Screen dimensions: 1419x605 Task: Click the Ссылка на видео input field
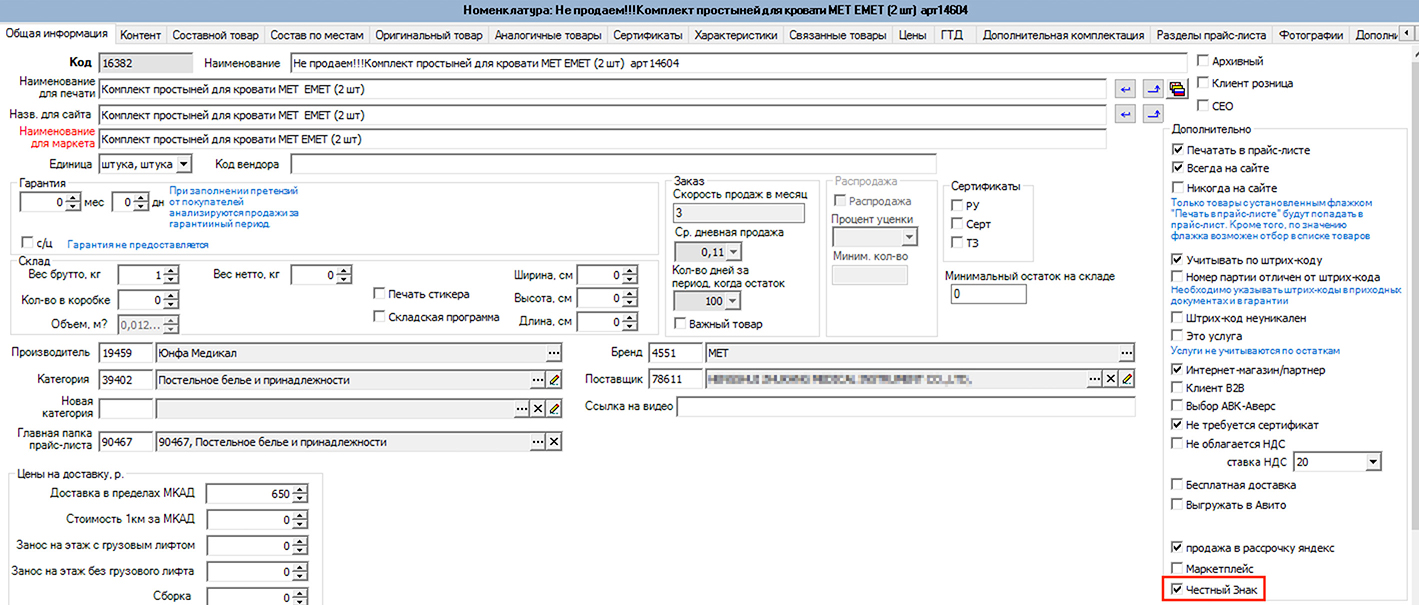point(906,407)
